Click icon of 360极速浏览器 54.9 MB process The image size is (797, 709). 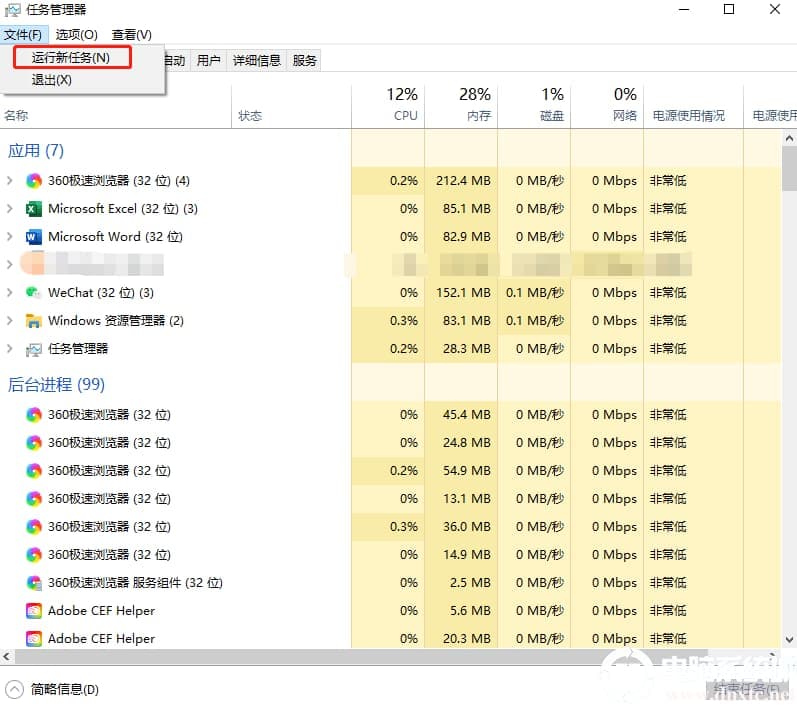coord(34,471)
